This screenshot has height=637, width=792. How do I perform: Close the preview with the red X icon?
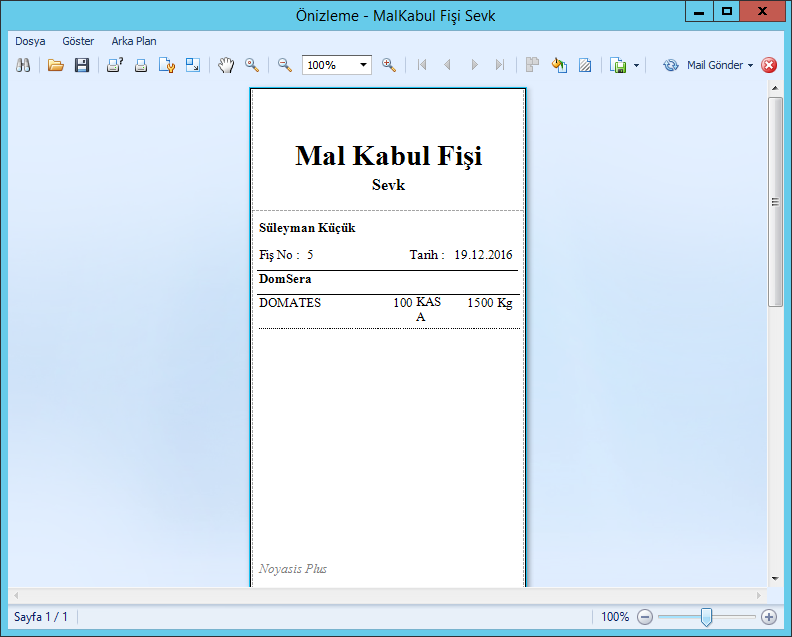click(x=769, y=65)
